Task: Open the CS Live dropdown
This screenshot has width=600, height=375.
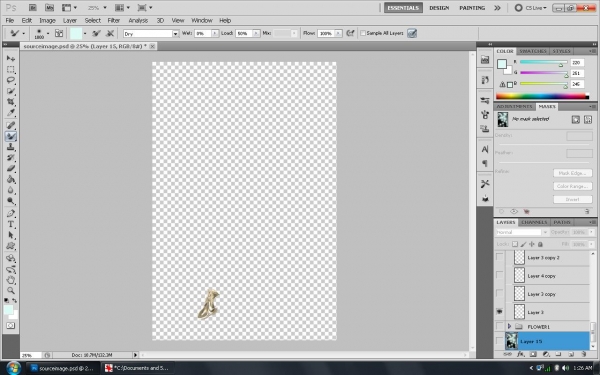Action: pyautogui.click(x=536, y=8)
